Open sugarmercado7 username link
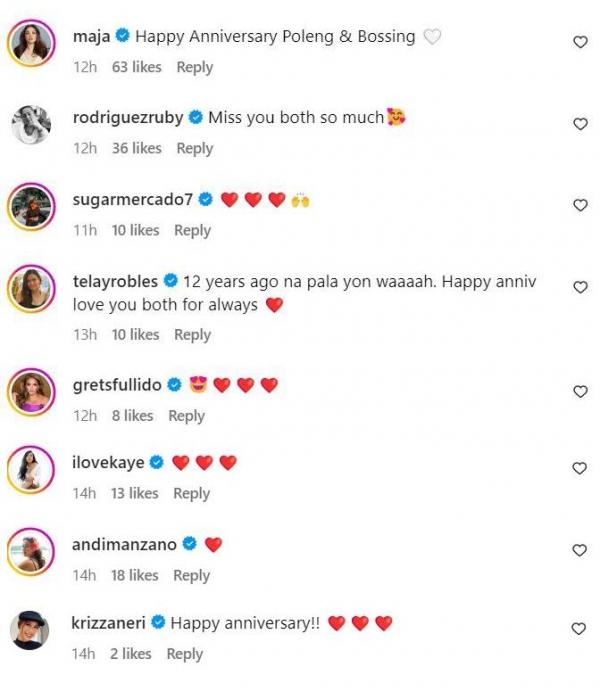This screenshot has width=600, height=700. [x=133, y=199]
